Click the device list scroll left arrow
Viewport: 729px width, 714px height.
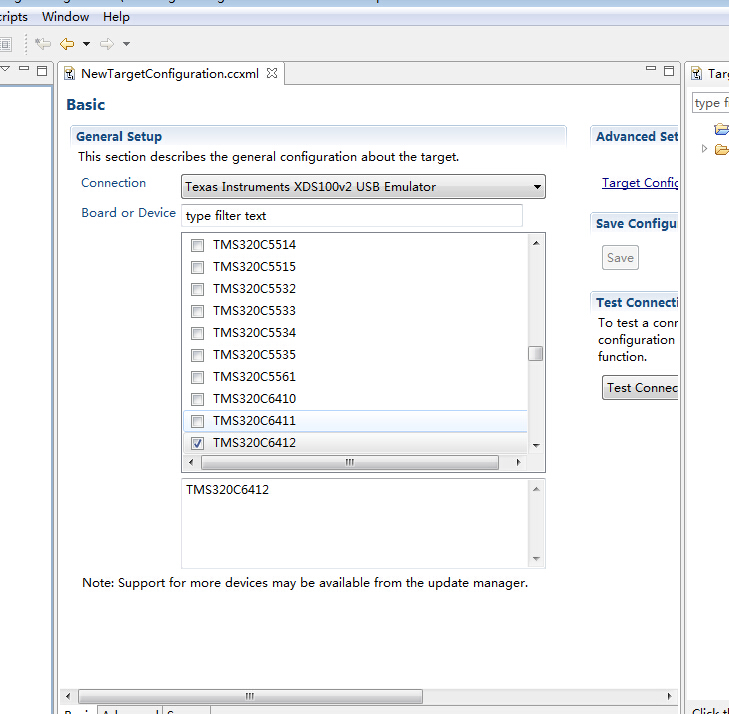(191, 462)
